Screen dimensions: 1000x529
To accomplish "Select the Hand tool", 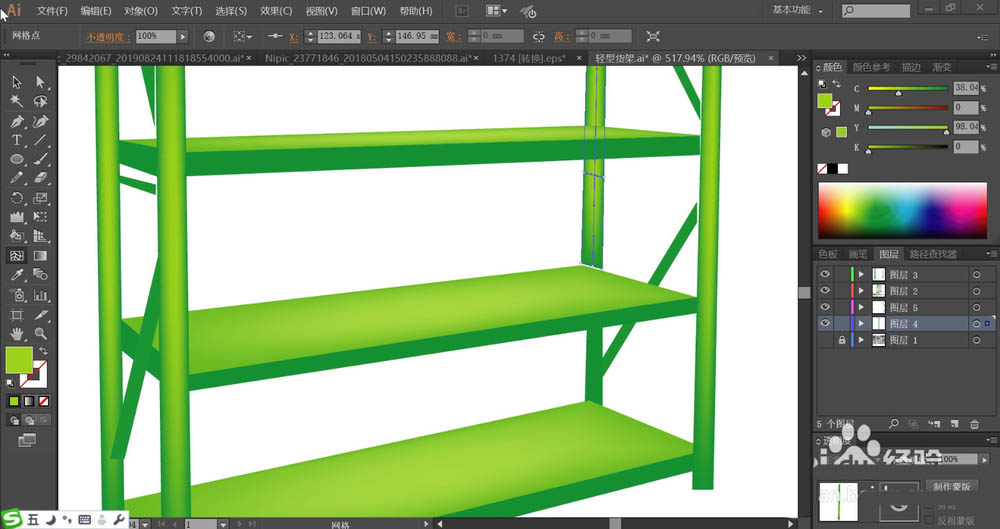I will point(17,333).
